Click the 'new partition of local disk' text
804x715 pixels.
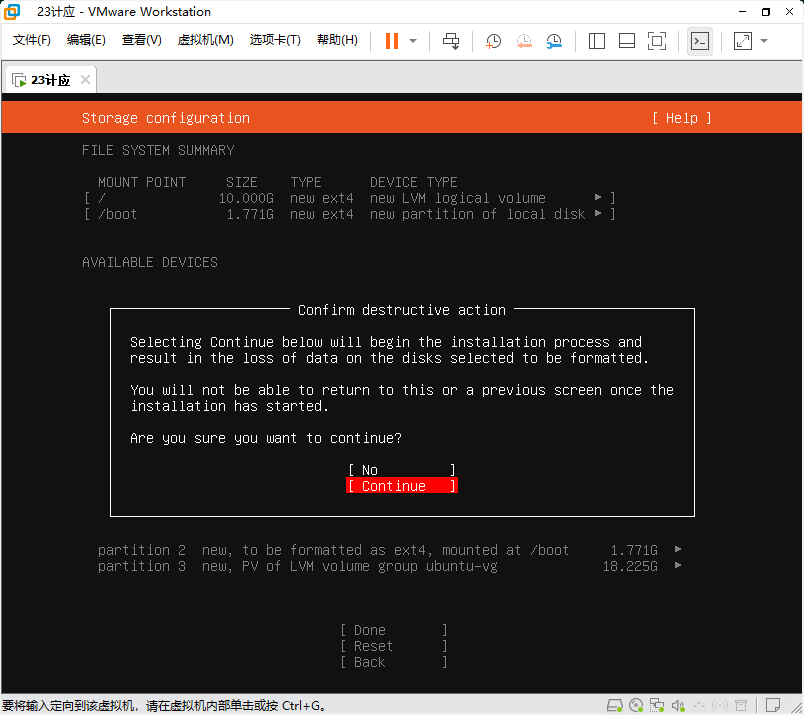(477, 214)
